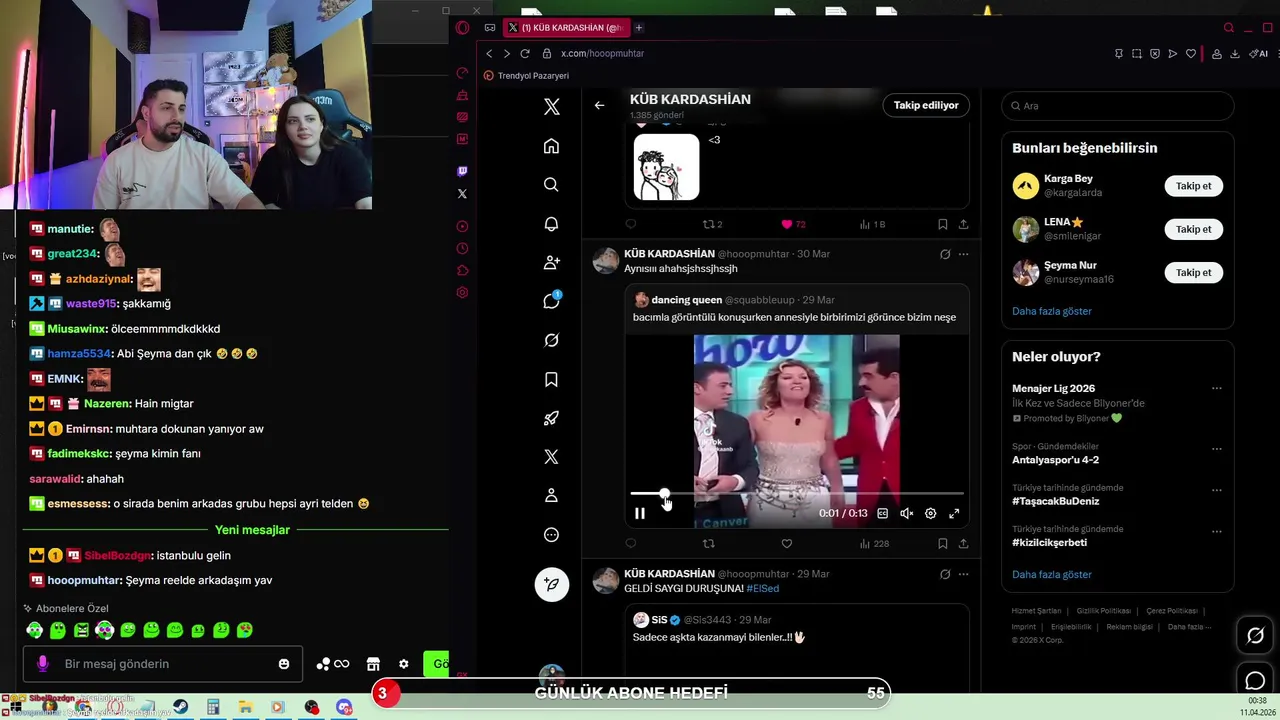Click in the Ara search field
This screenshot has height=720, width=1280.
1117,106
